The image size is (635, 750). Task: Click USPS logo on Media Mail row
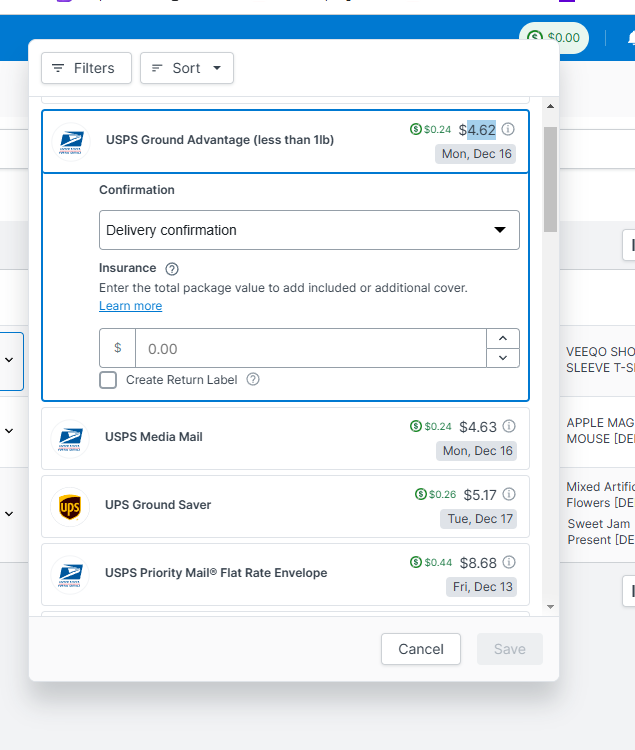(x=70, y=439)
